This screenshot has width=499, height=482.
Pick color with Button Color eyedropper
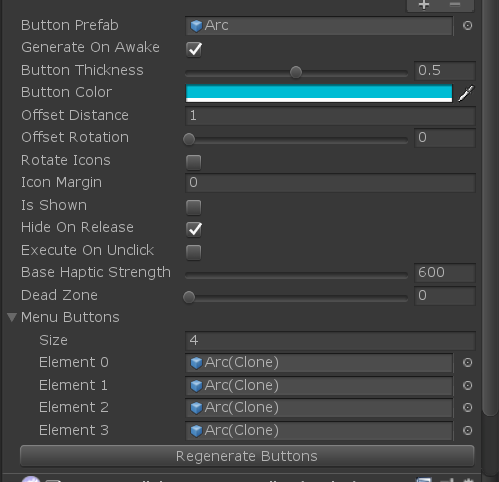[x=466, y=93]
